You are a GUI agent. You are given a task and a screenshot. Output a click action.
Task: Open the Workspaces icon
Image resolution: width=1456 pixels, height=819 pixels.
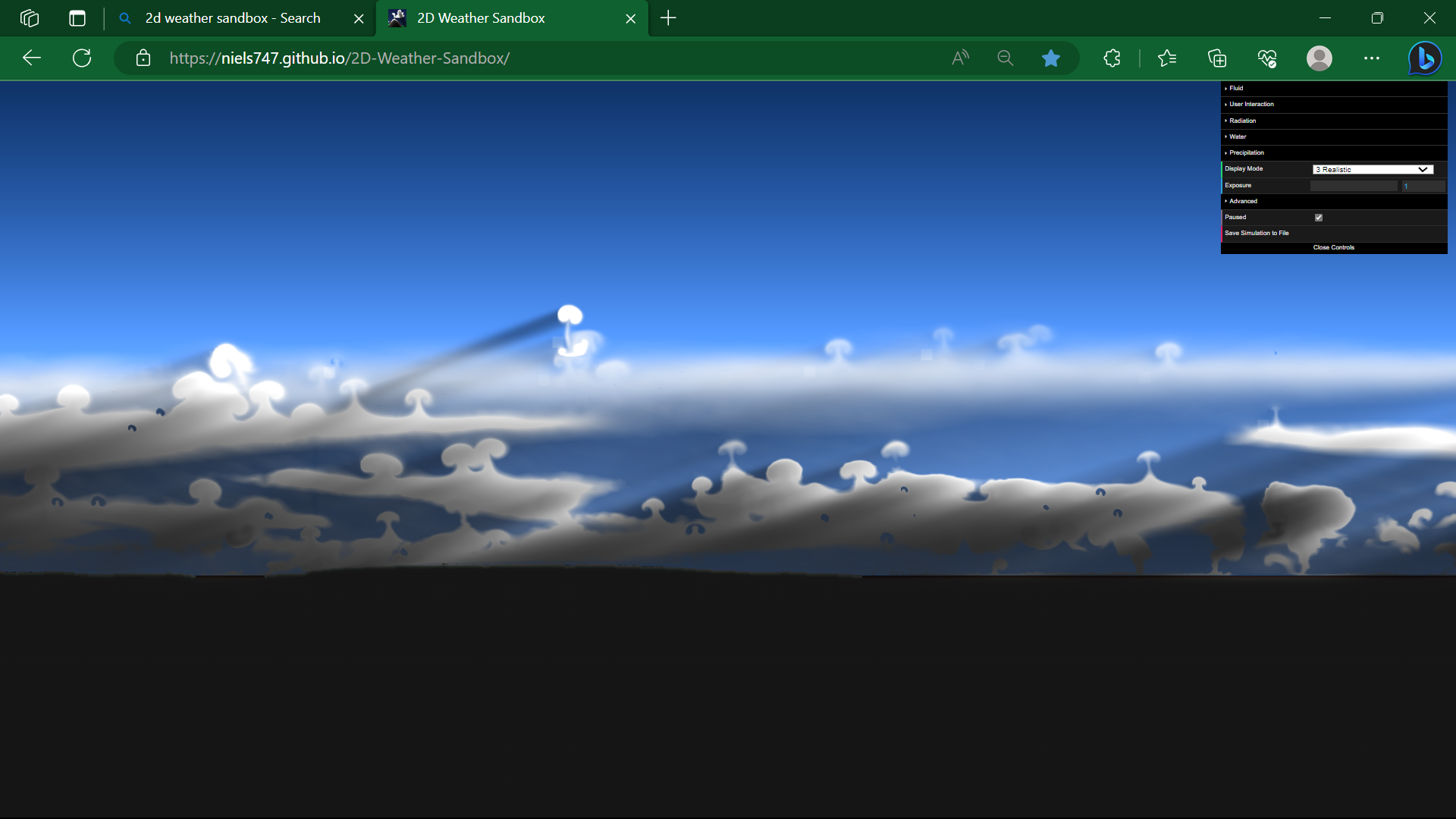[x=30, y=18]
